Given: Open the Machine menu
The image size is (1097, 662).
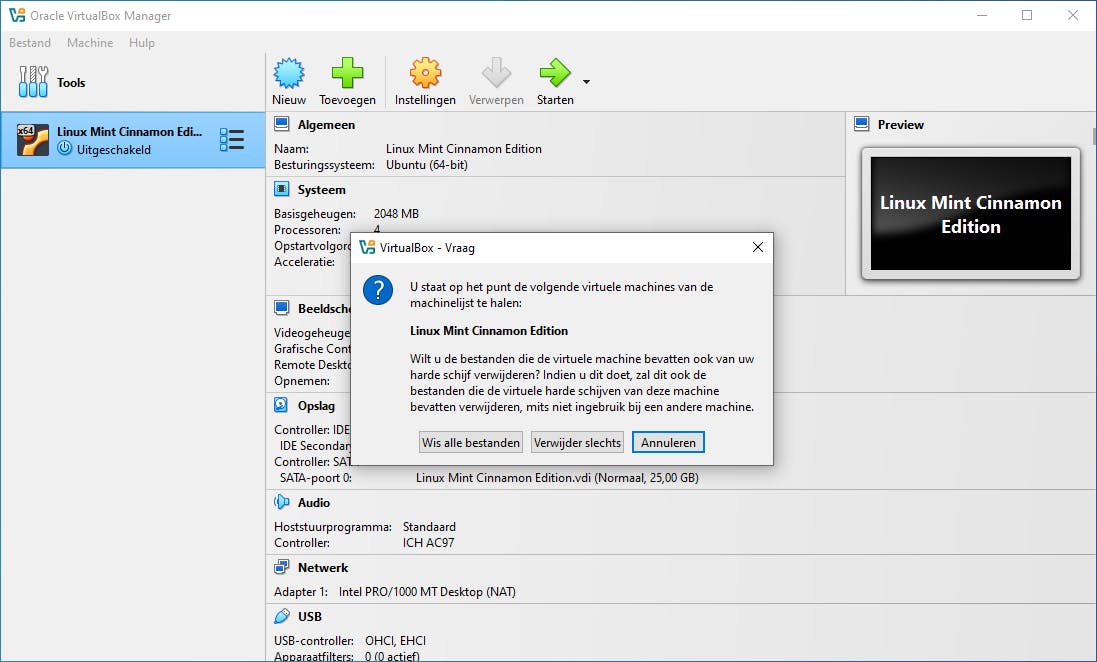Looking at the screenshot, I should pos(90,43).
